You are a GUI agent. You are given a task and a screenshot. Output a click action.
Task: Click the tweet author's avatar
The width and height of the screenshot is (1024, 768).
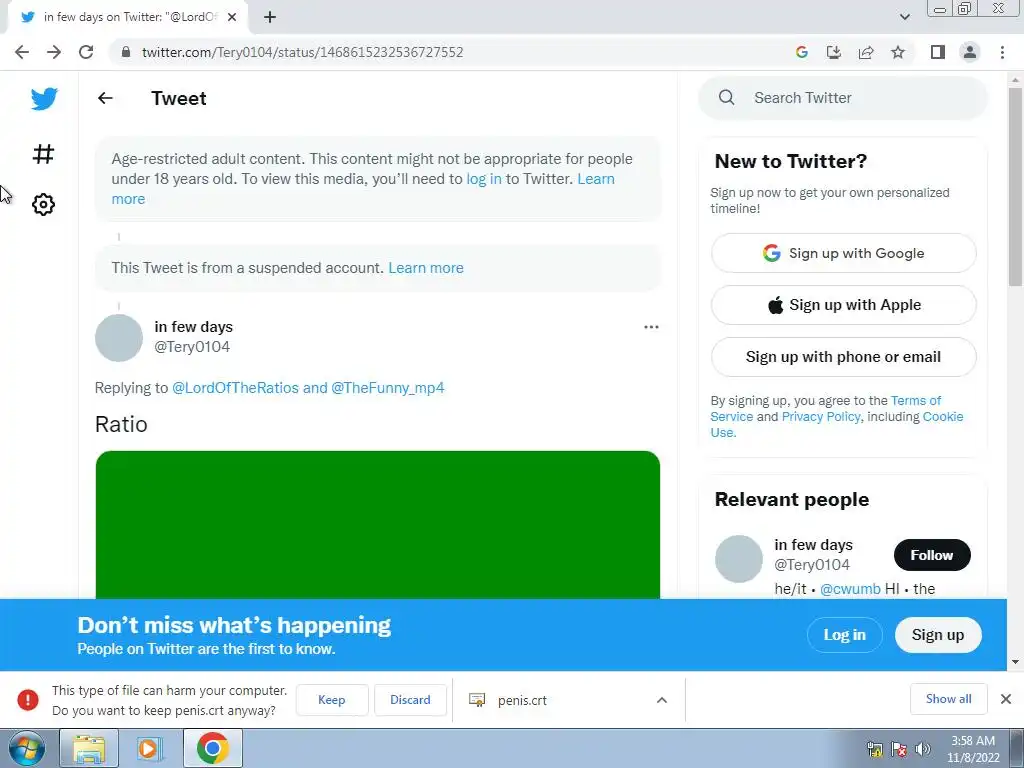(x=119, y=338)
